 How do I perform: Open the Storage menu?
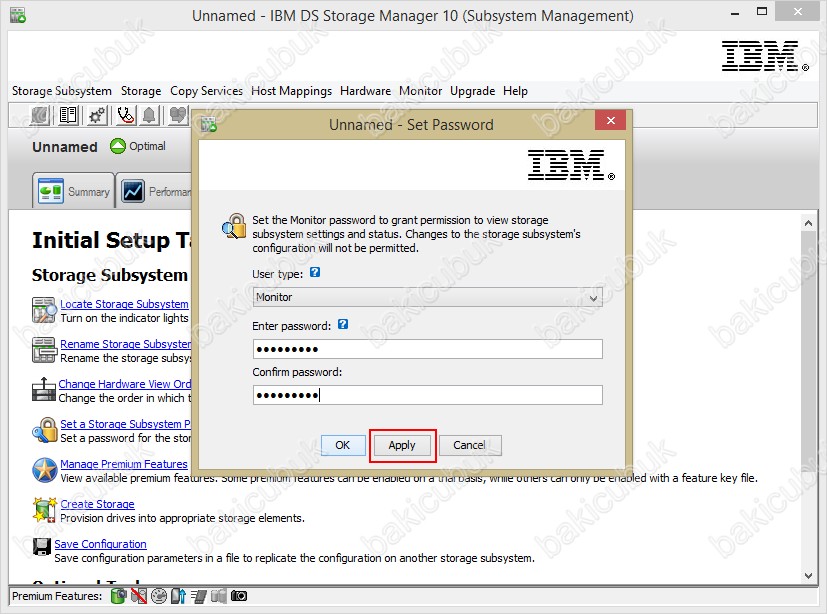click(x=141, y=91)
